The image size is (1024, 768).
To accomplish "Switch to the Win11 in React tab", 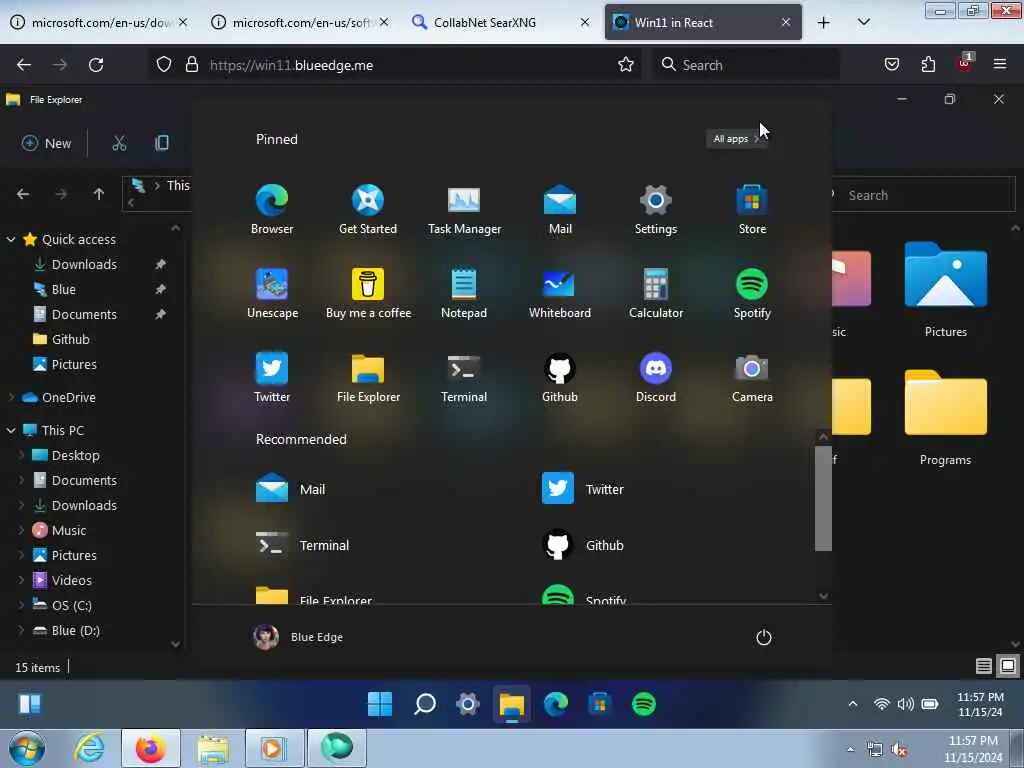I will [703, 22].
